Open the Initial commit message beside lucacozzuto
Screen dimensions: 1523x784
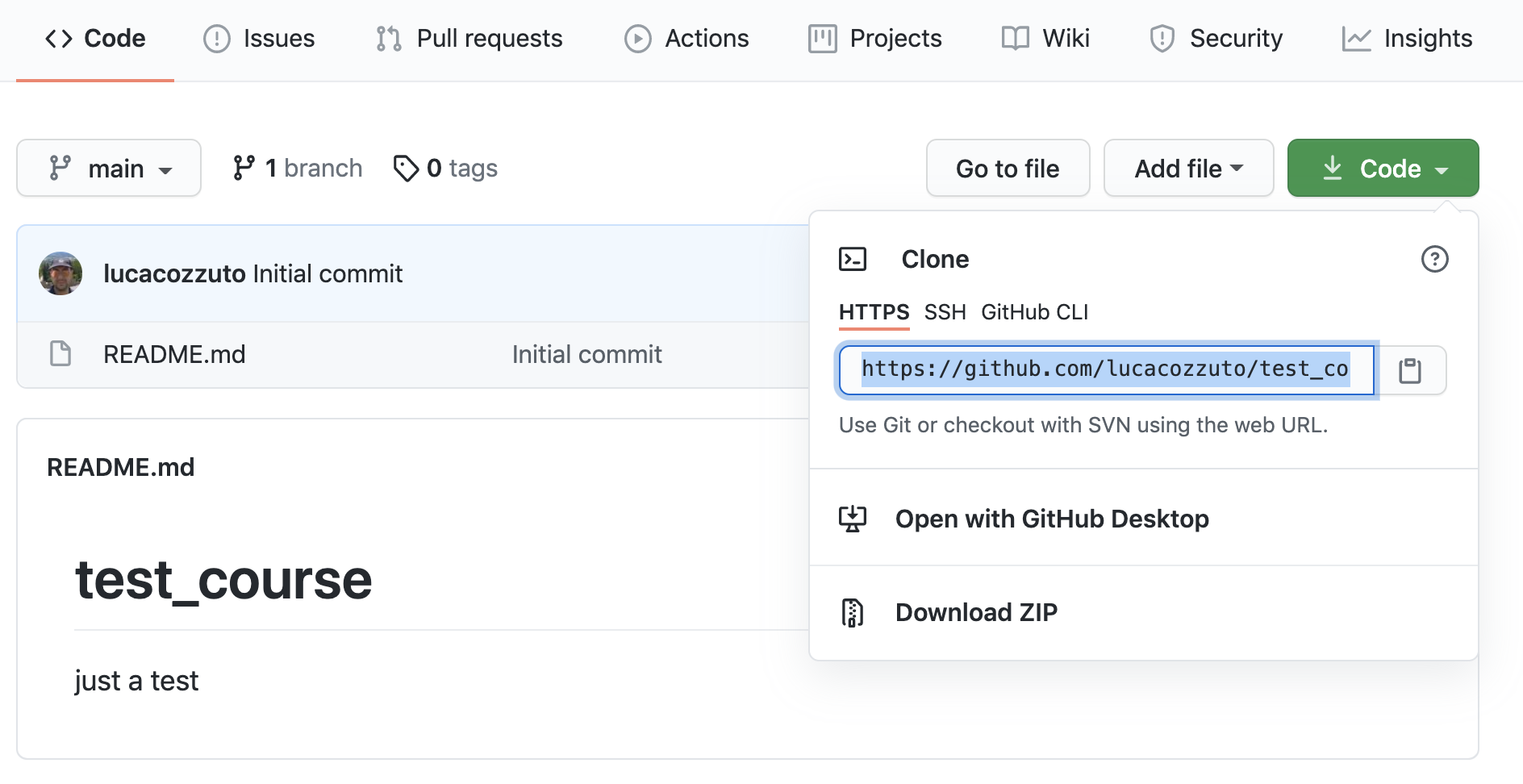[x=328, y=273]
